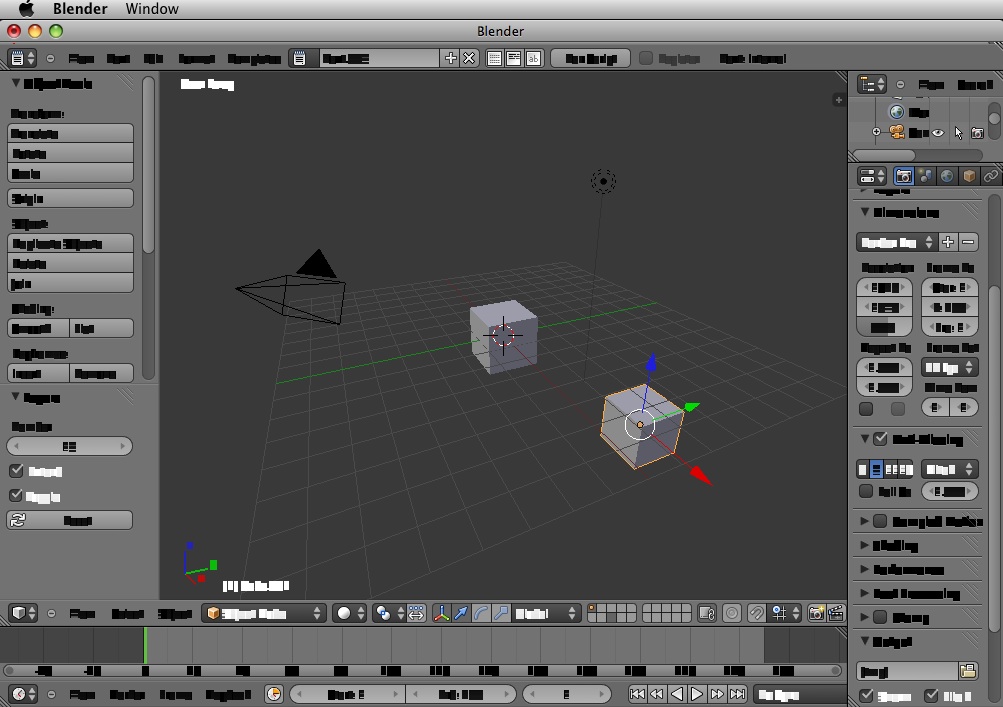Enable the Sampled Motion Blur checkbox

coord(881,521)
